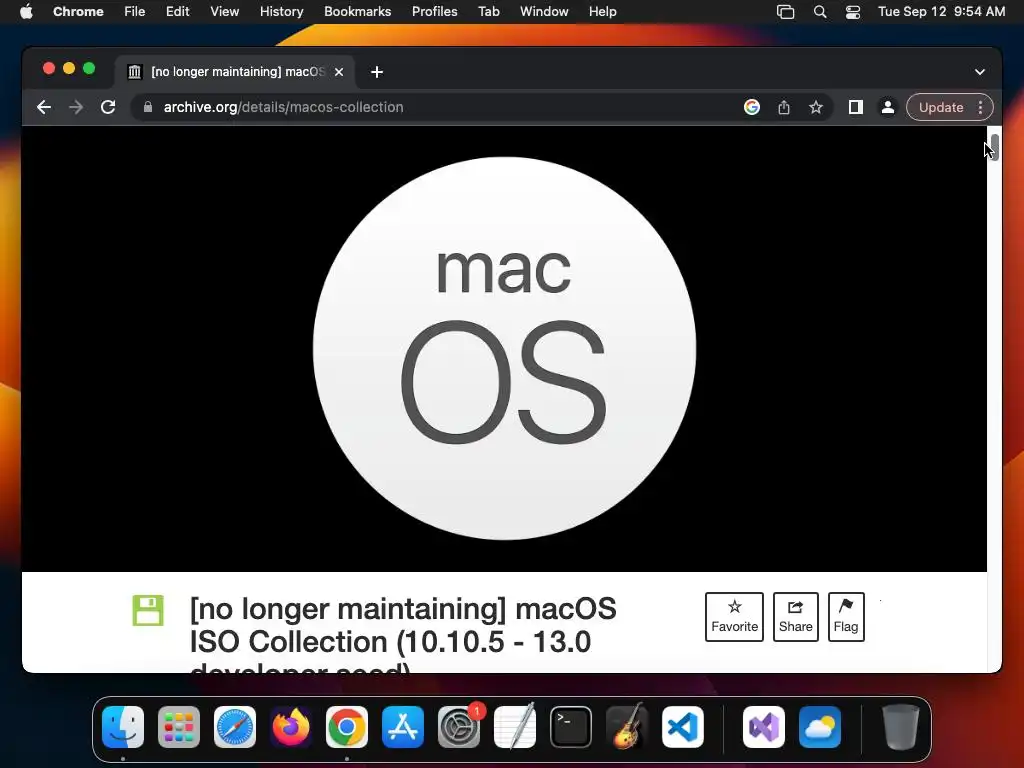This screenshot has height=768, width=1024.
Task: Open a new tab
Action: click(377, 72)
